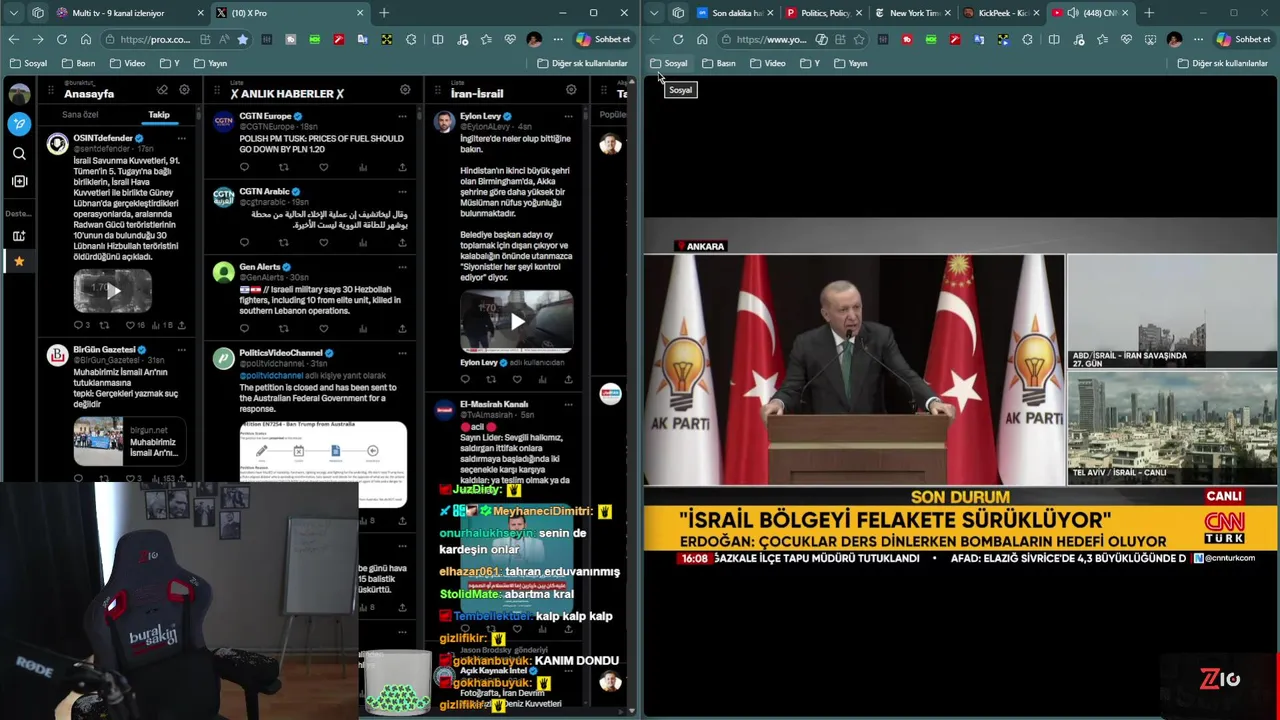
Task: Open a new tab in left browser
Action: (384, 13)
